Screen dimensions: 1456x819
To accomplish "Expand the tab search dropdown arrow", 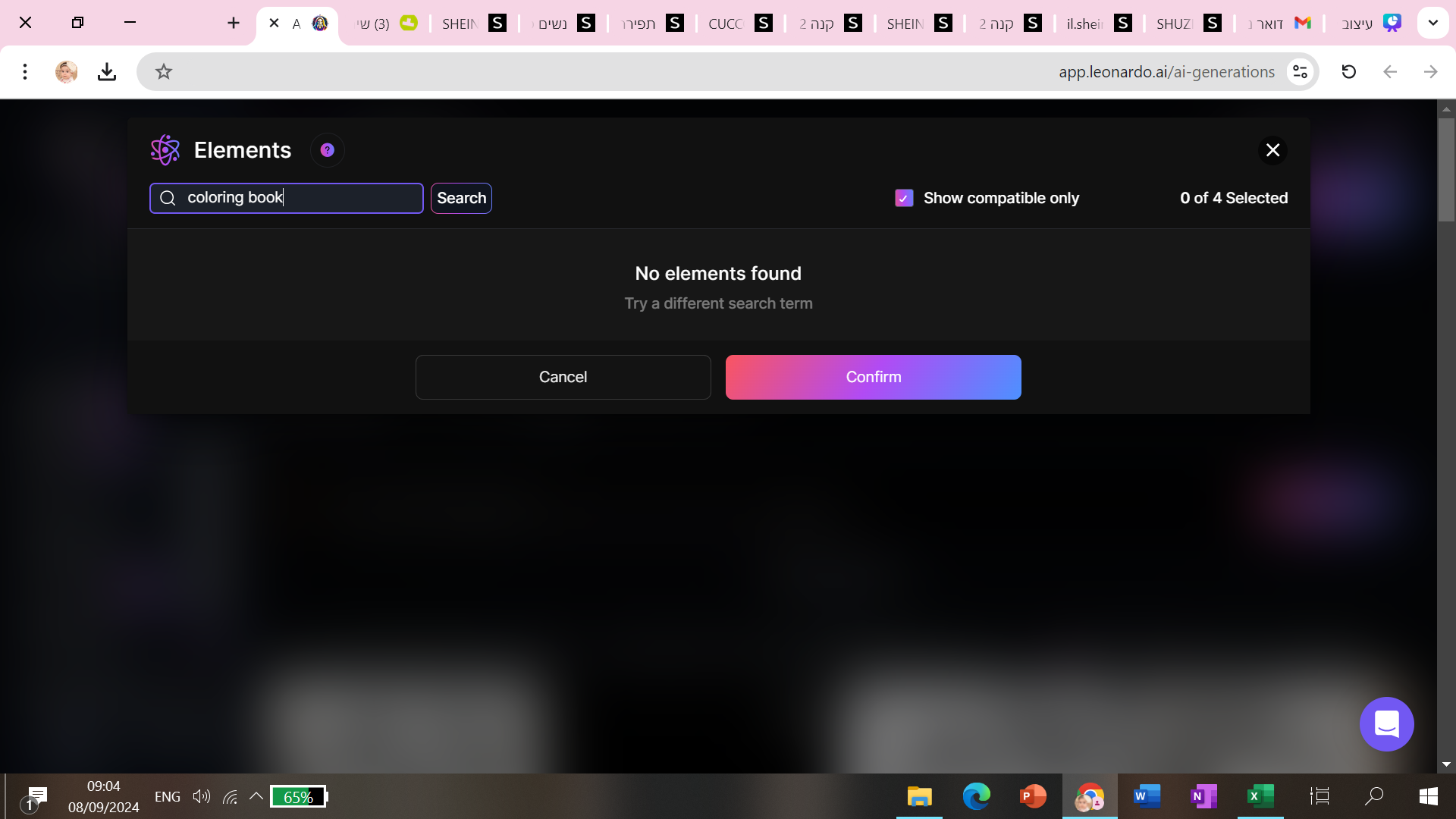I will (x=1432, y=23).
